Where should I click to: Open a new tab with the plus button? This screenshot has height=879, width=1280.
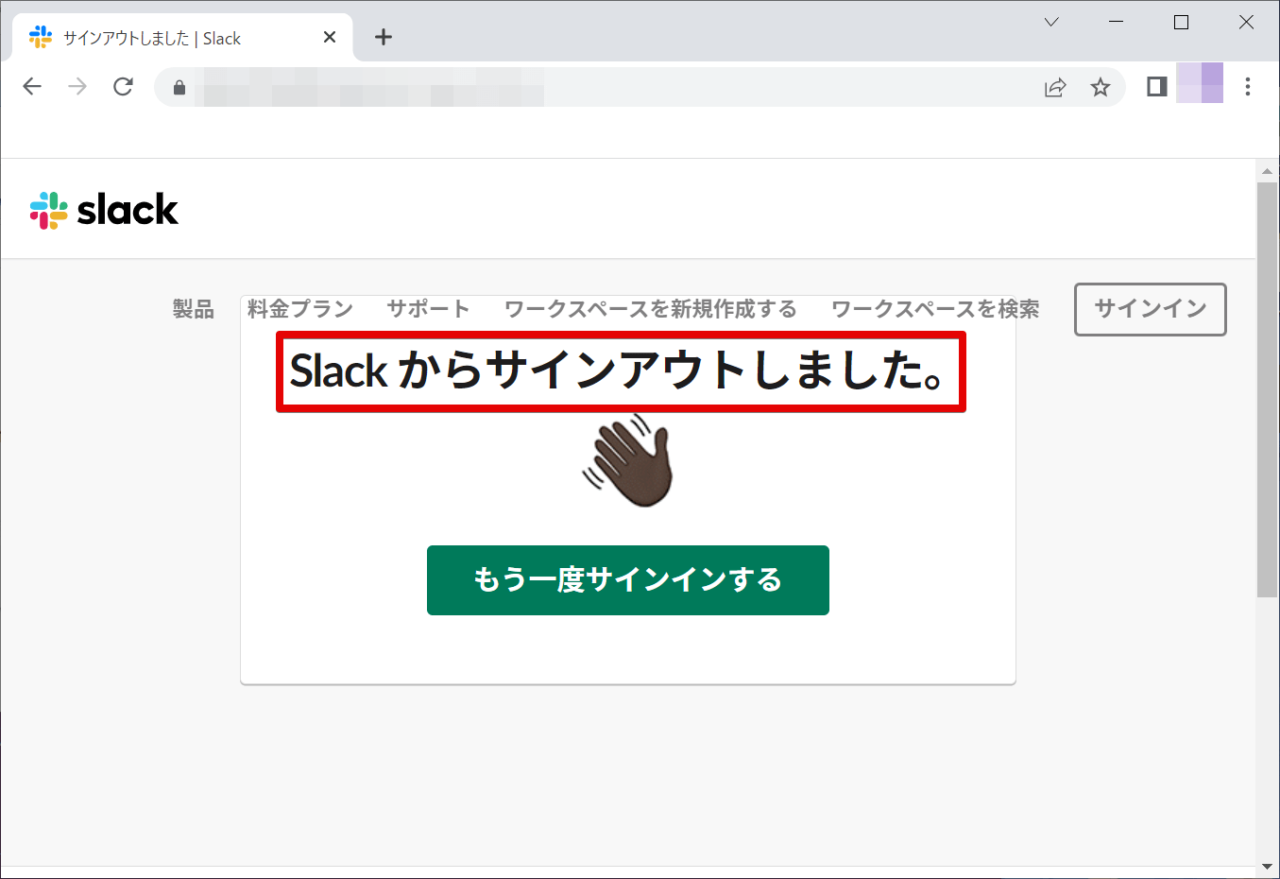tap(383, 37)
